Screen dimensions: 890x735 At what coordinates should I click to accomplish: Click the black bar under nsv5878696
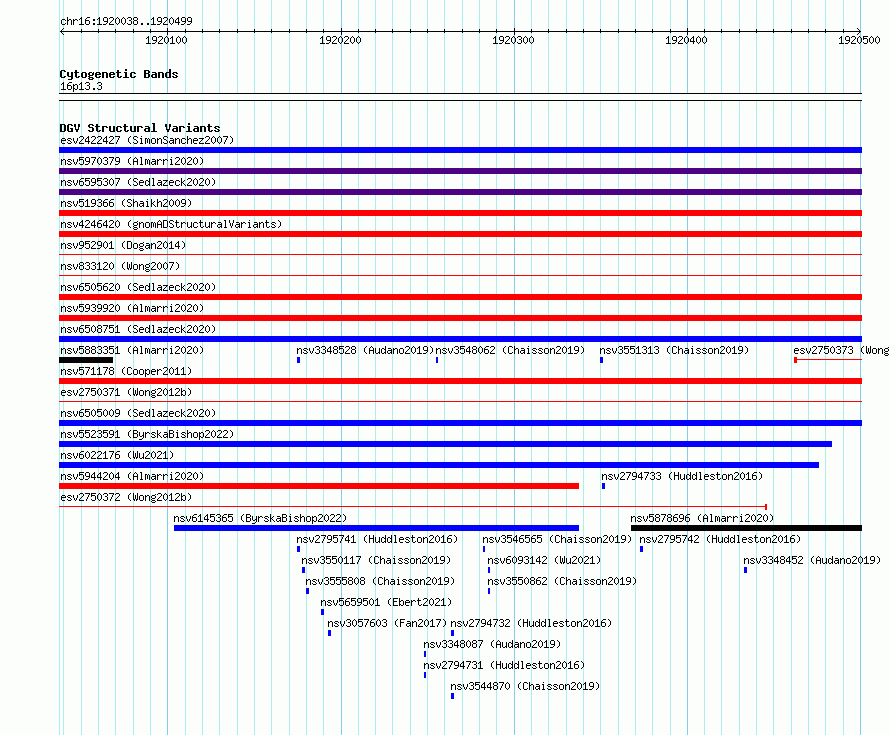click(x=746, y=528)
